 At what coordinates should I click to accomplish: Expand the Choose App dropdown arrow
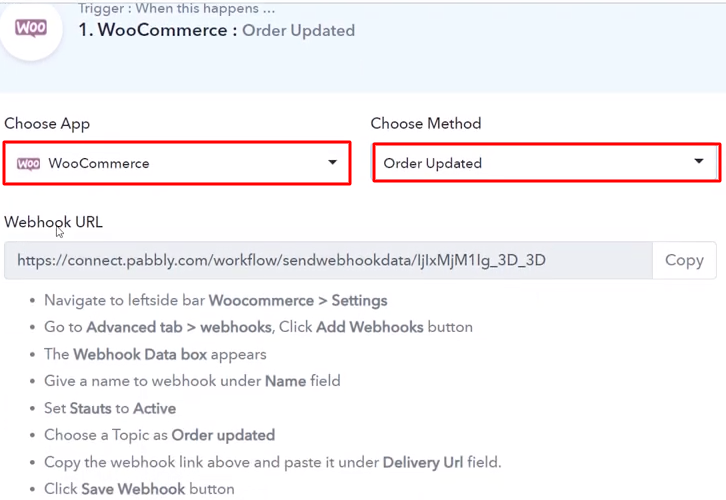tap(332, 163)
